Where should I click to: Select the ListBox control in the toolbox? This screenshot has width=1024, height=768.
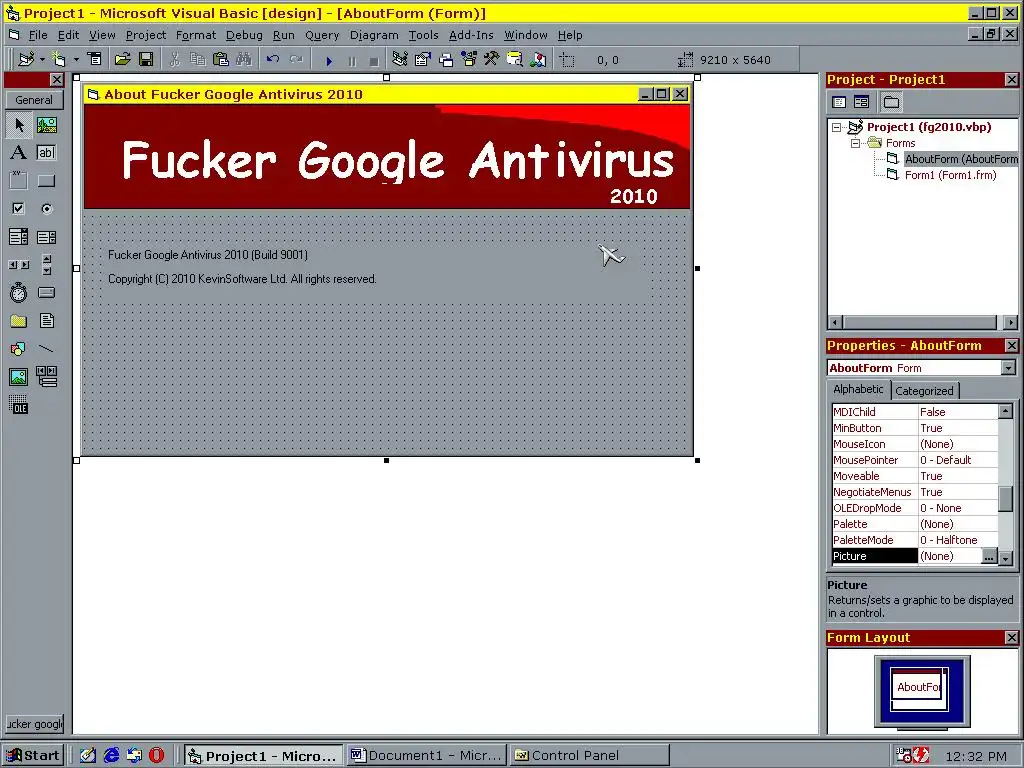46,236
